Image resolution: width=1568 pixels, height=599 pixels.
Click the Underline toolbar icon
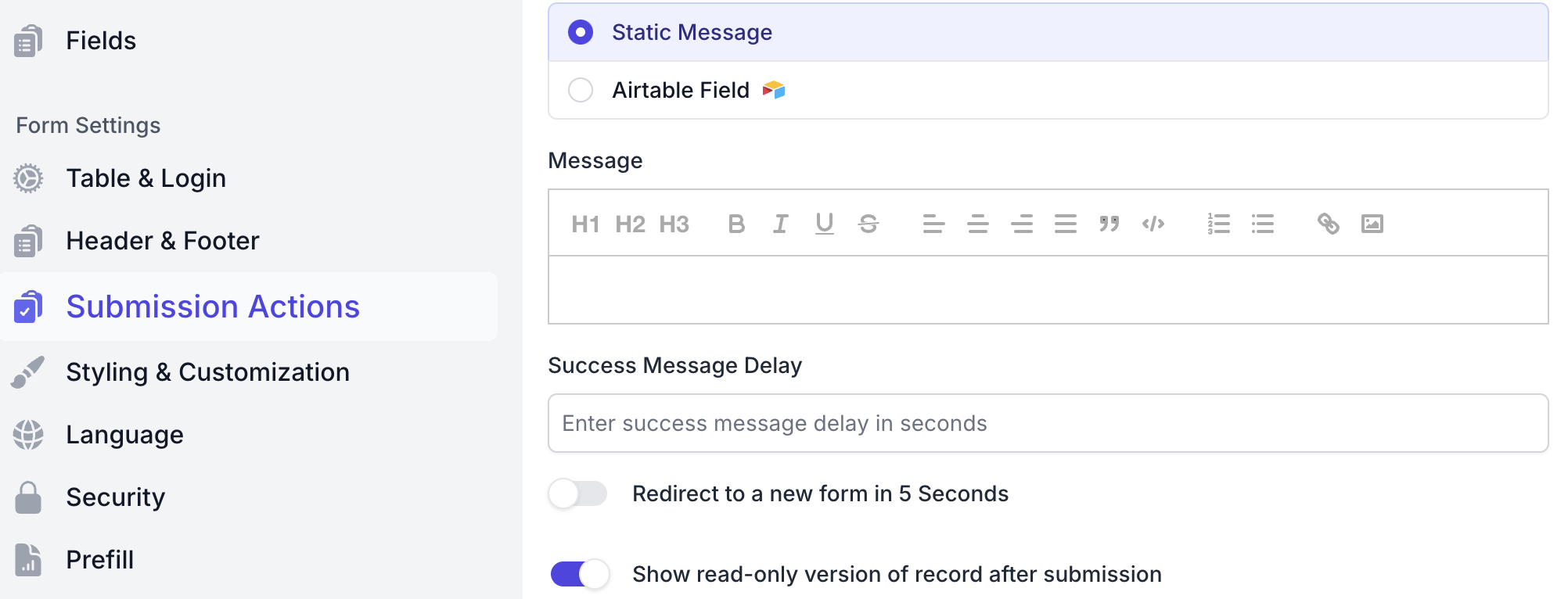click(824, 224)
